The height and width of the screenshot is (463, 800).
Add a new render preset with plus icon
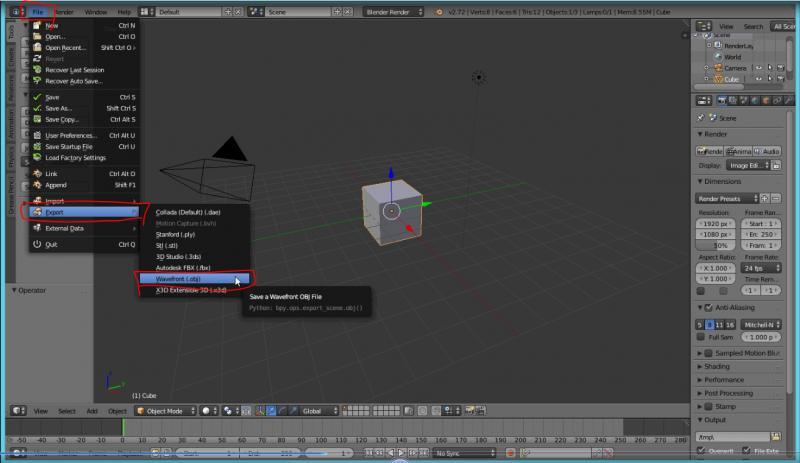tap(764, 198)
